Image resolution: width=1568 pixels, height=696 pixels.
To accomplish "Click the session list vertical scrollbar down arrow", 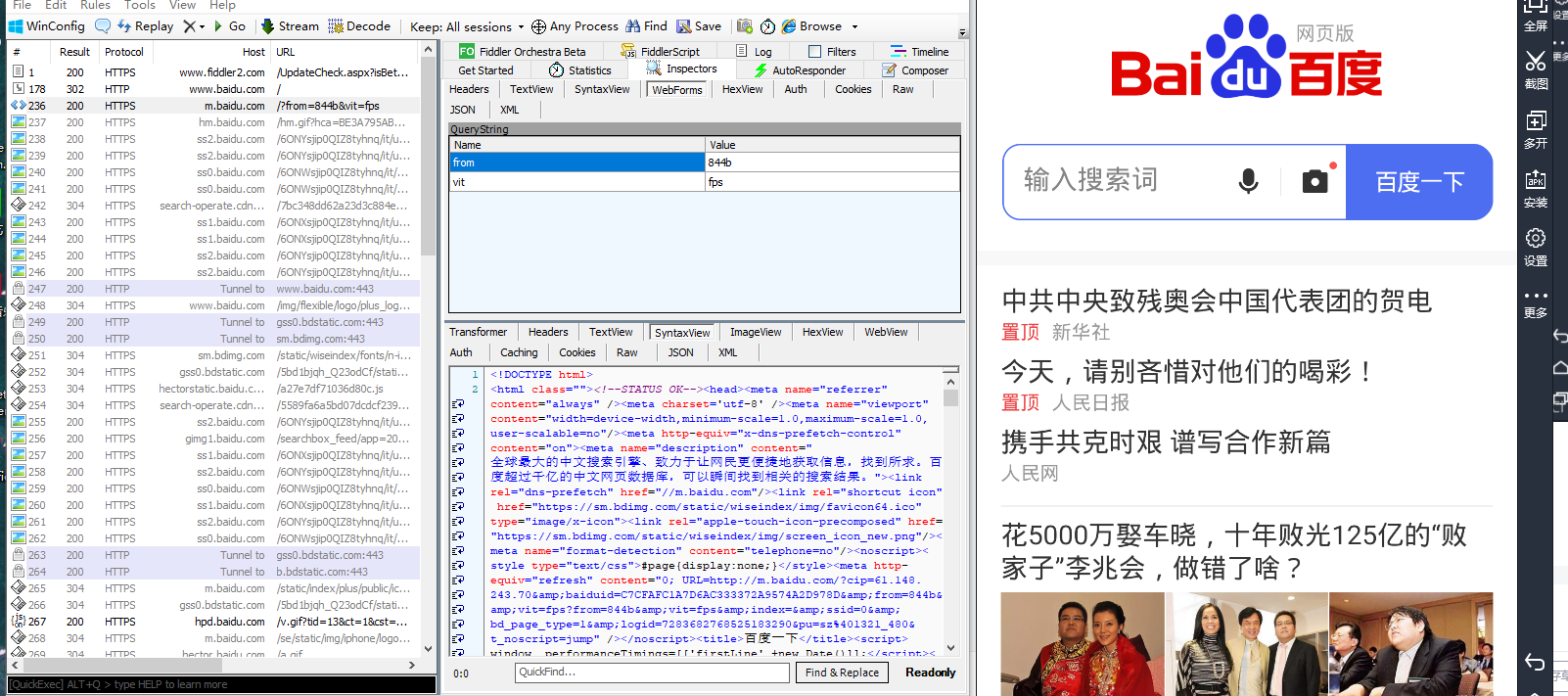I will [x=428, y=648].
